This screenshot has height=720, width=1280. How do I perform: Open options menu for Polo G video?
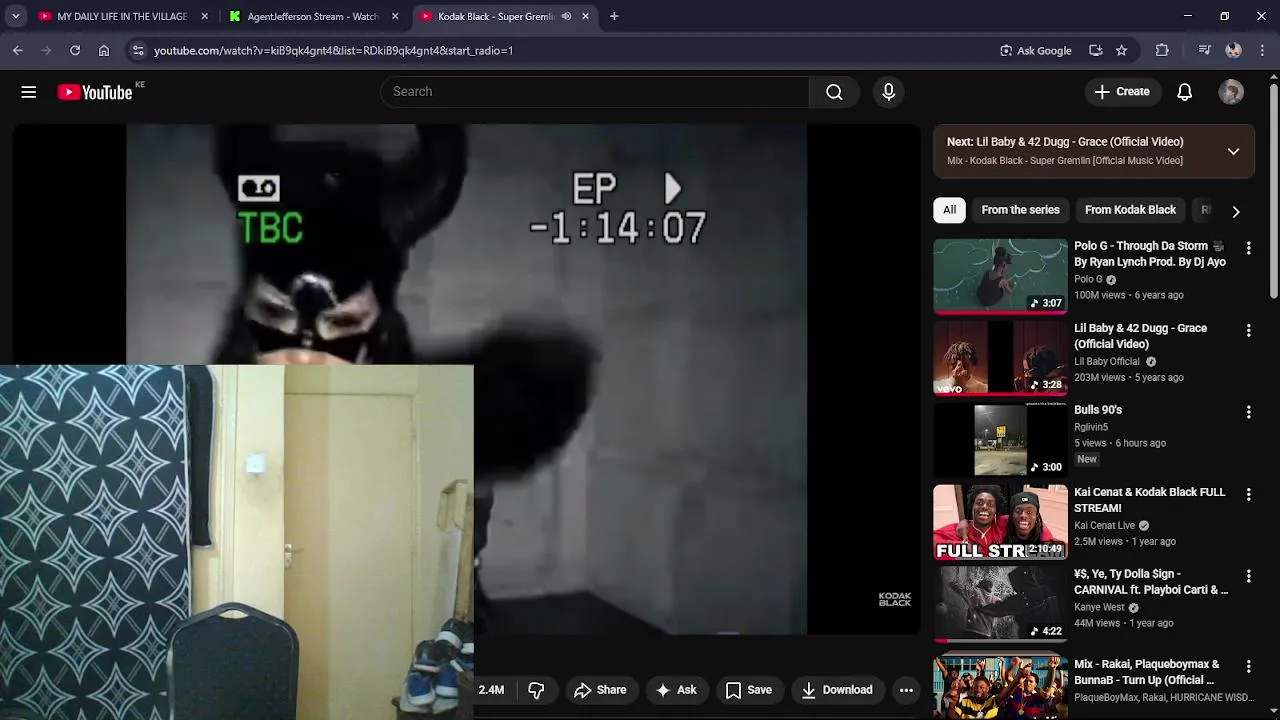pyautogui.click(x=1248, y=247)
